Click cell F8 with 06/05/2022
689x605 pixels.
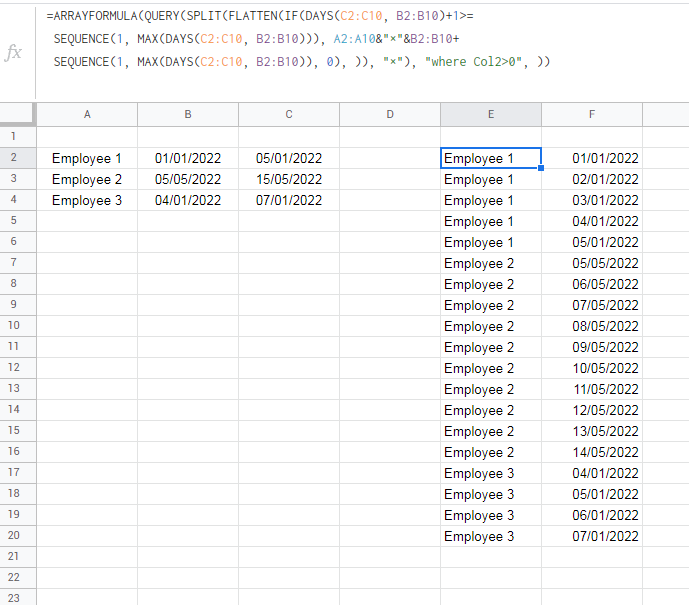[592, 284]
